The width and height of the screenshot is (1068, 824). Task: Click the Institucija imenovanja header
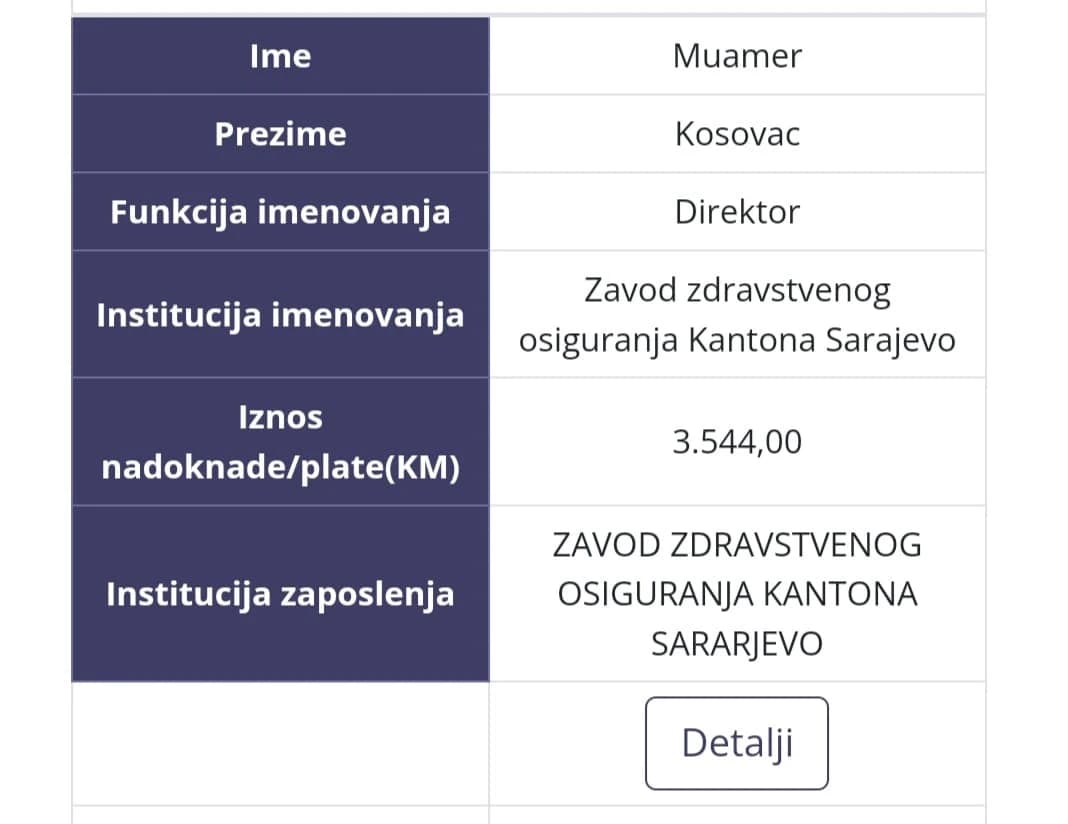281,315
